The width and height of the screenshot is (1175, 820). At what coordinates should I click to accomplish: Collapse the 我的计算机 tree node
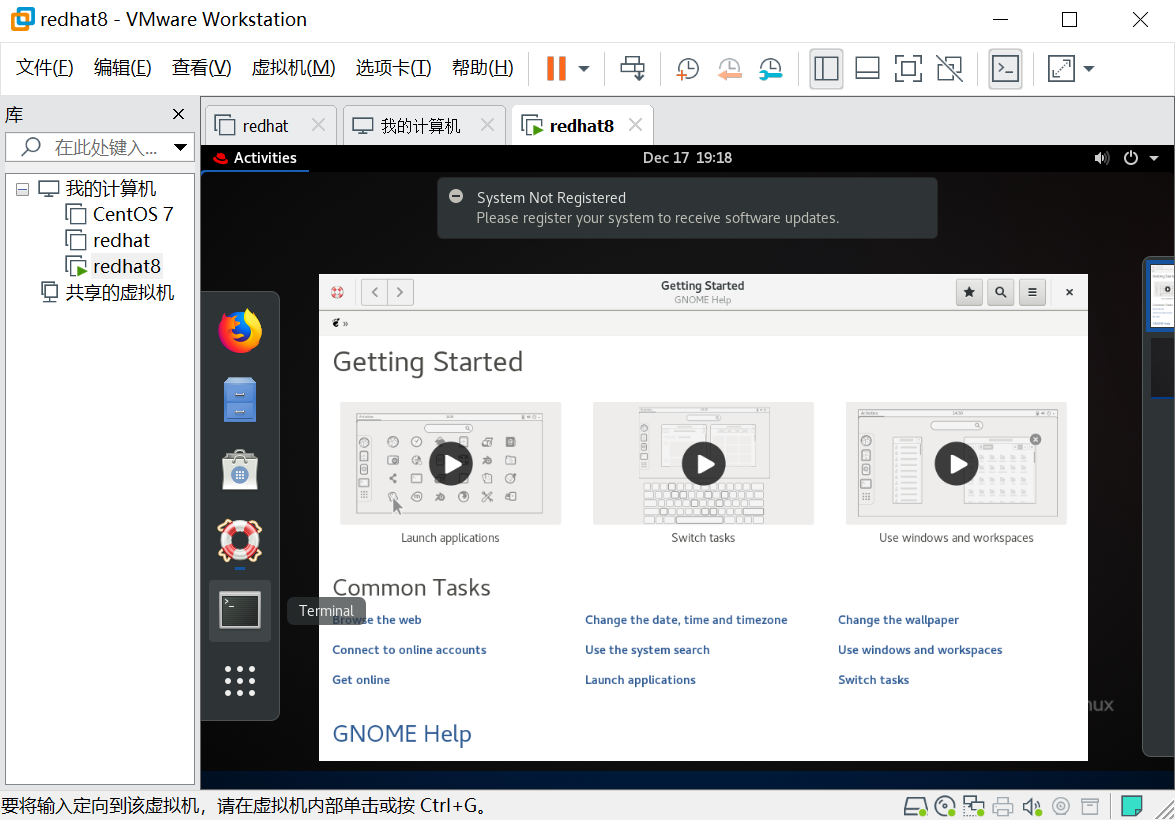(x=22, y=189)
